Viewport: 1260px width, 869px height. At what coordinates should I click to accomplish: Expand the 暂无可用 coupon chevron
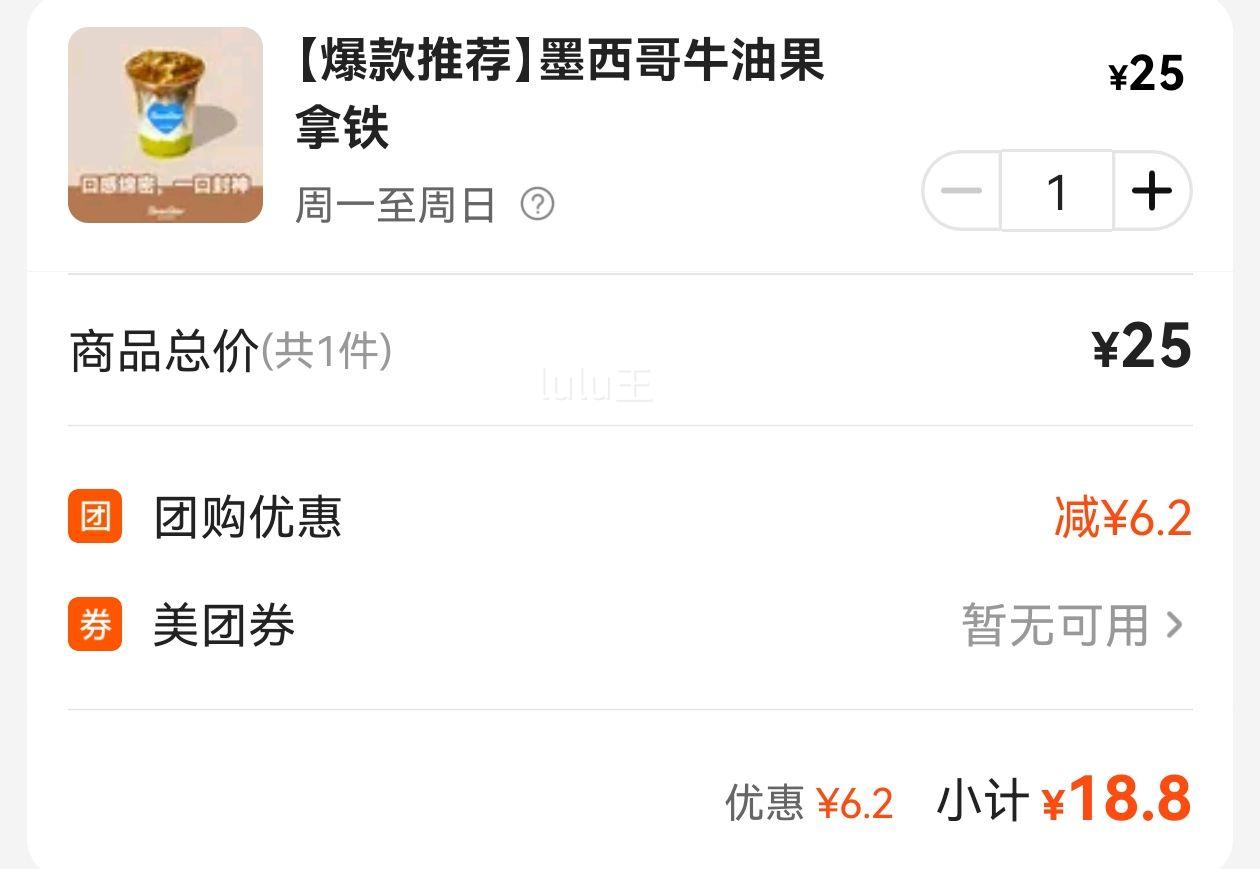[1175, 625]
